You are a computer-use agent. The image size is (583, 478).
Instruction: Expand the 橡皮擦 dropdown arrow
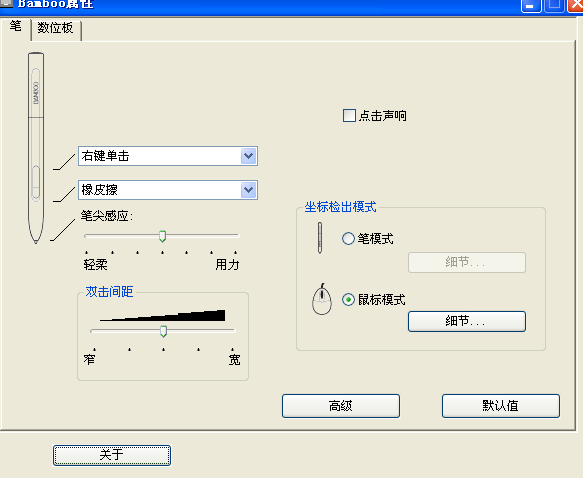click(x=248, y=190)
